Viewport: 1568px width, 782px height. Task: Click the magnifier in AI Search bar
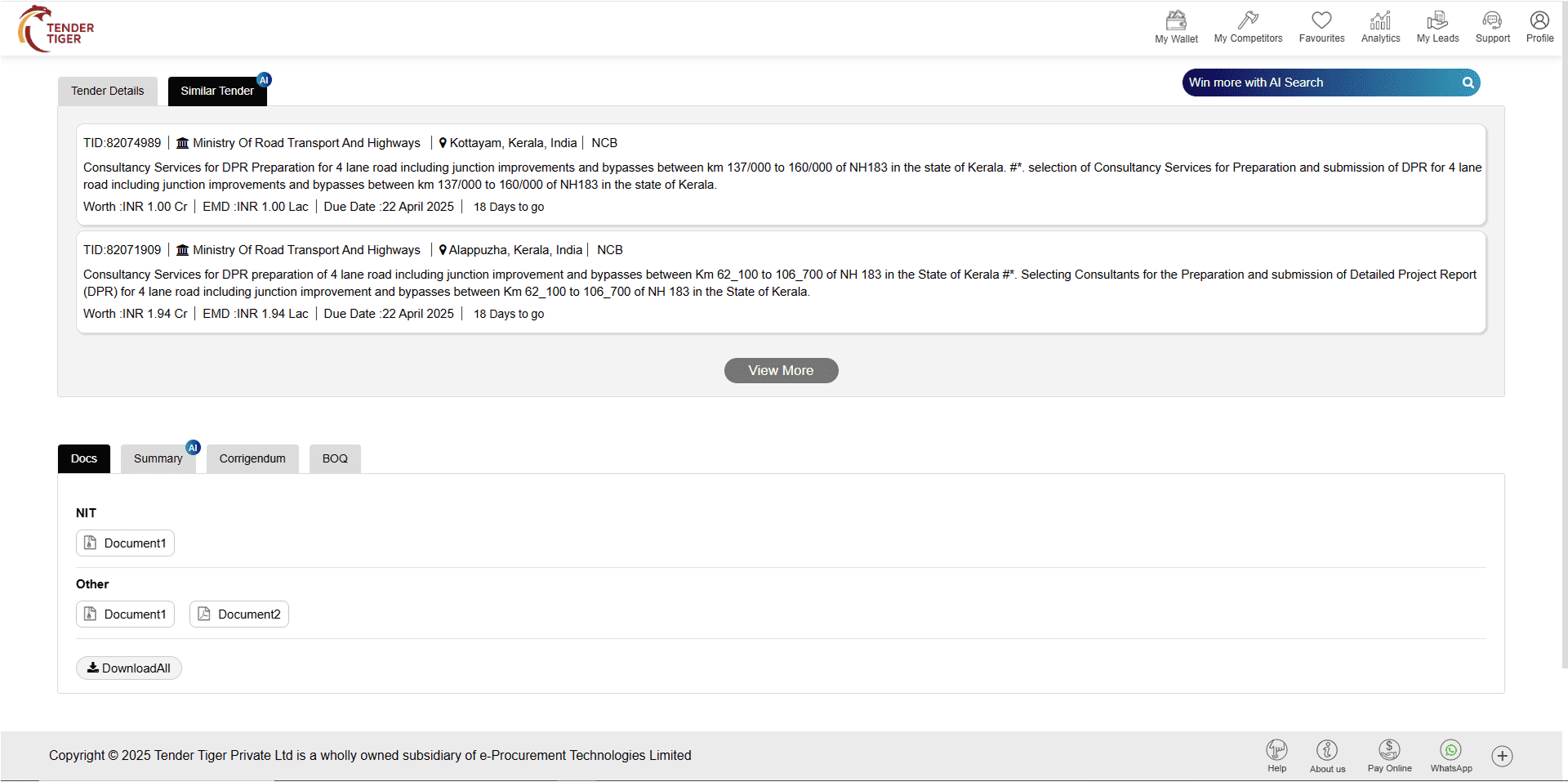[x=1468, y=83]
